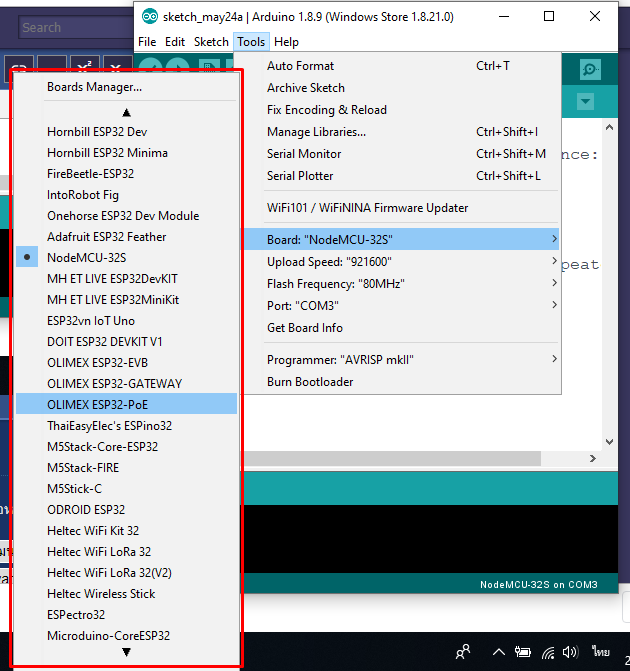
Task: Select FireBeetle-ESP32 board
Action: pyautogui.click(x=126, y=174)
